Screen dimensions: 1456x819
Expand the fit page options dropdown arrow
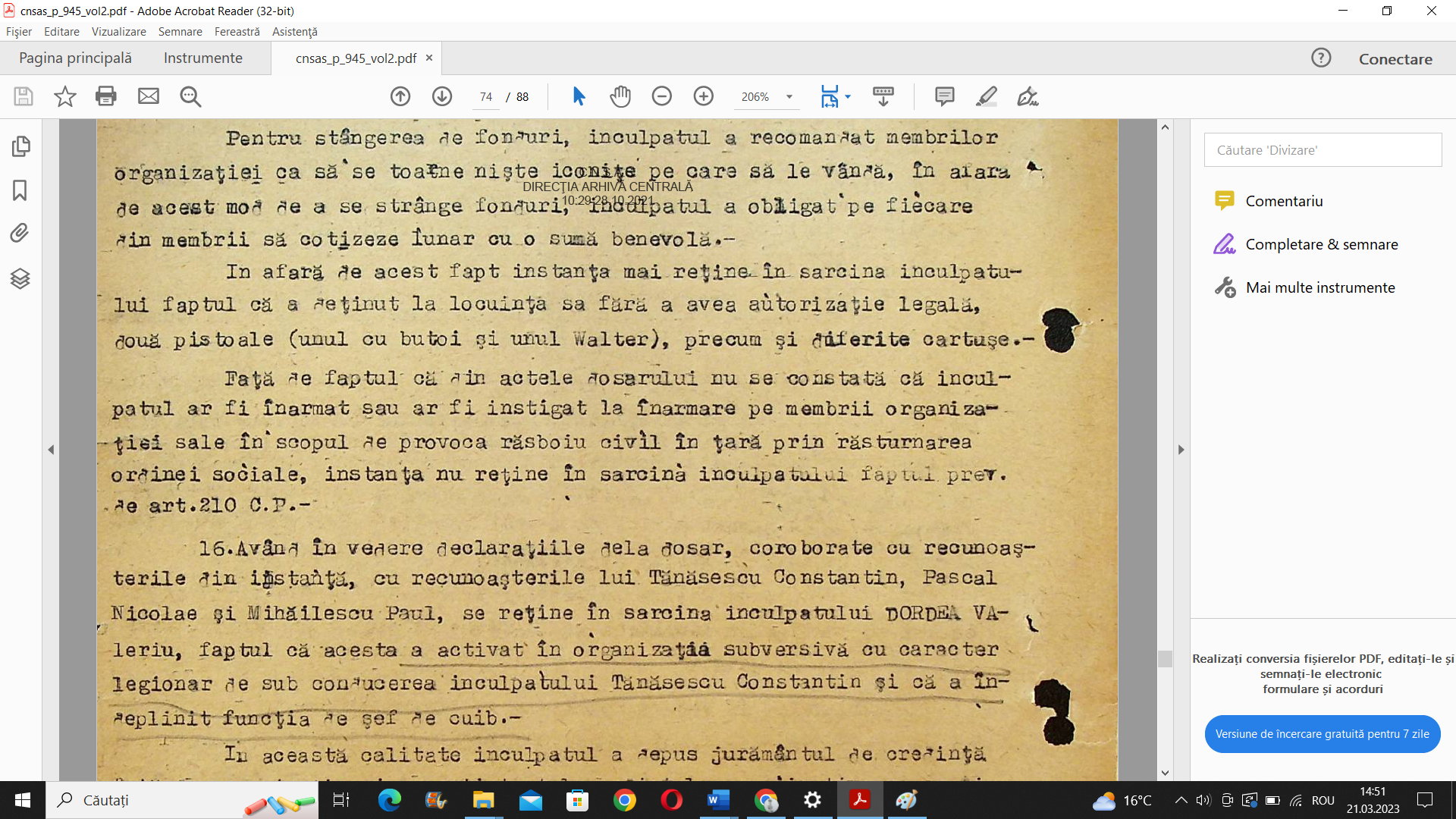coord(848,97)
